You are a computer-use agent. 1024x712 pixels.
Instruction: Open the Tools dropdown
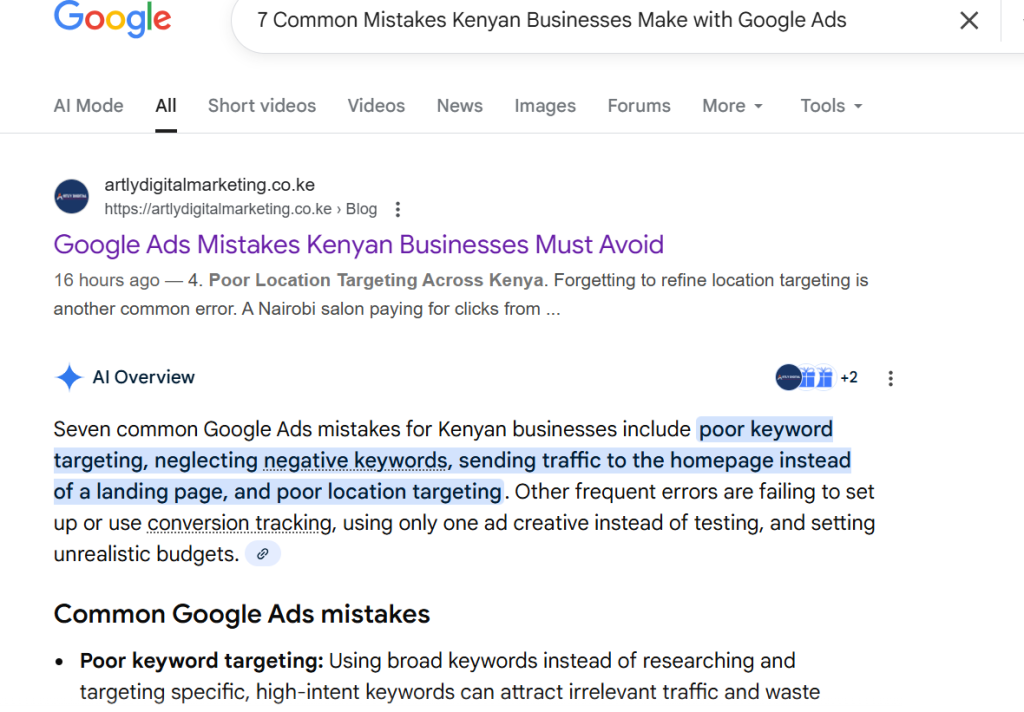click(830, 106)
